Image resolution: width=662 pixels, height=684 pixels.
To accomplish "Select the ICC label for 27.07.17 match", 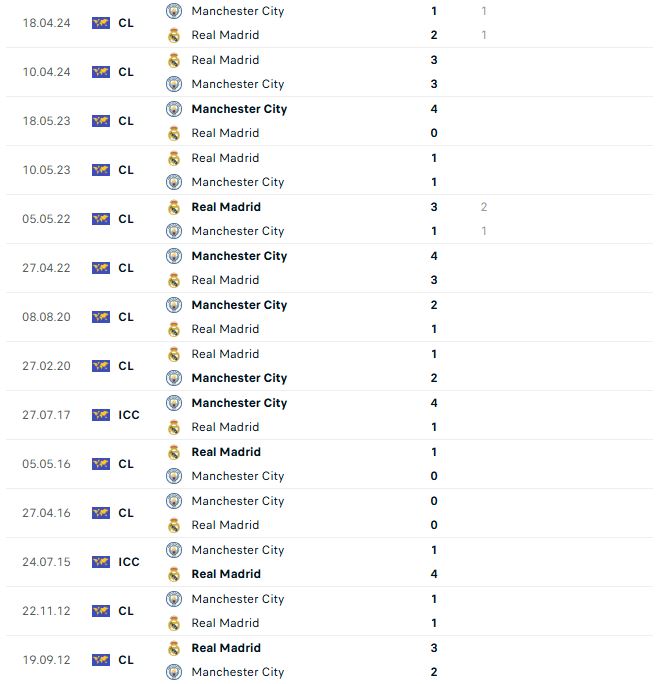I will pyautogui.click(x=129, y=415).
